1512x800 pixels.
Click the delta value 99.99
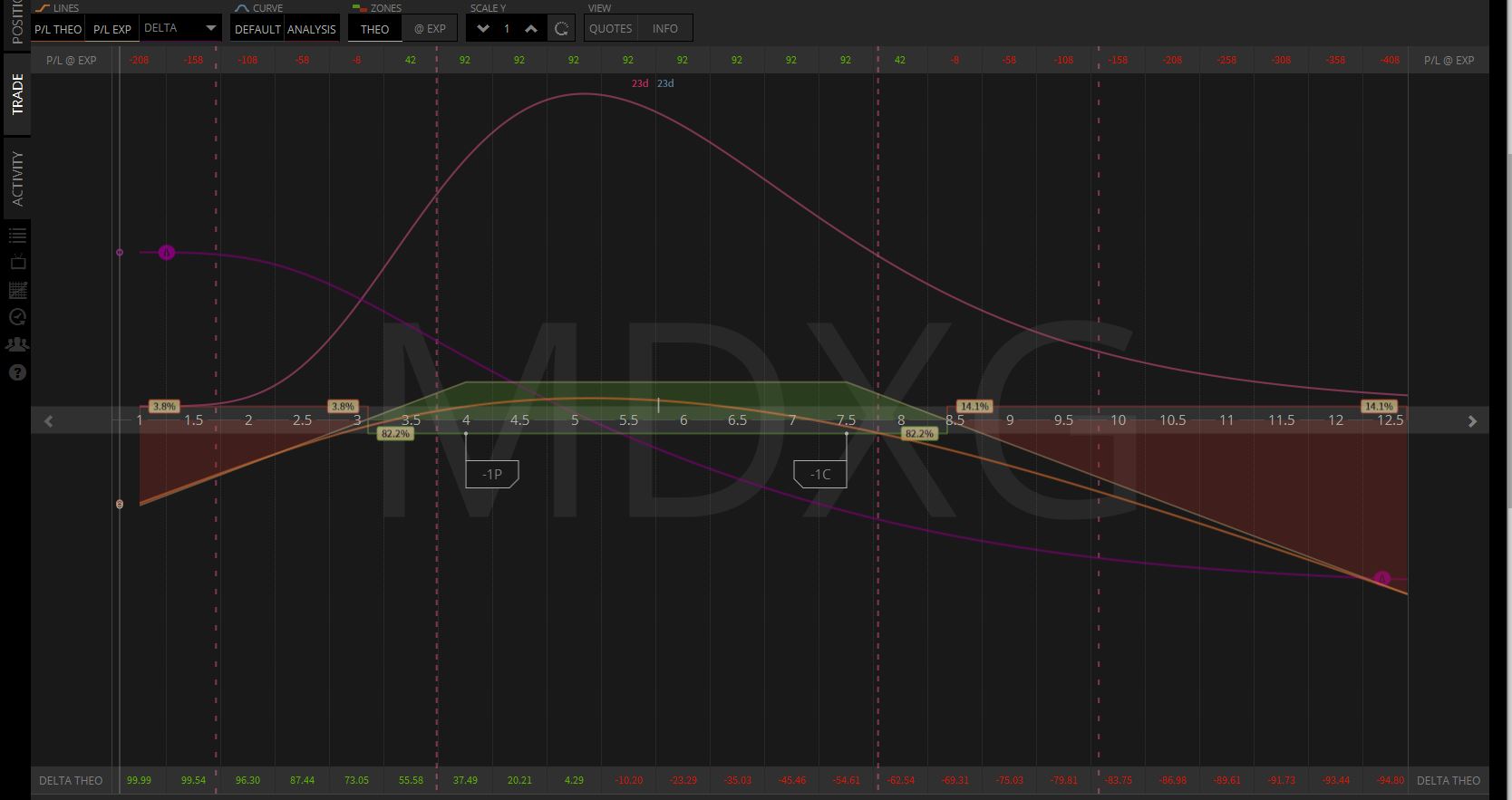(x=139, y=780)
